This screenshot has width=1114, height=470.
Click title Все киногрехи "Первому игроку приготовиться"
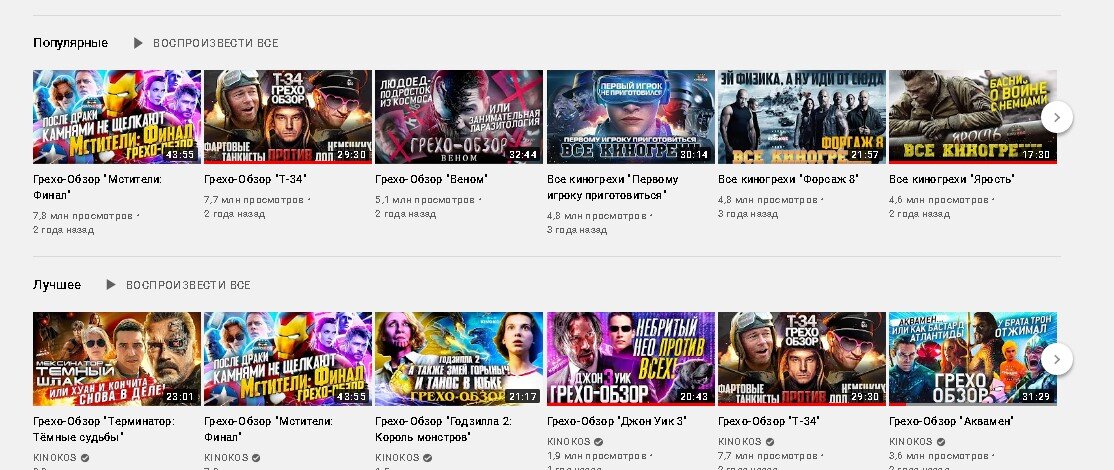click(x=613, y=187)
